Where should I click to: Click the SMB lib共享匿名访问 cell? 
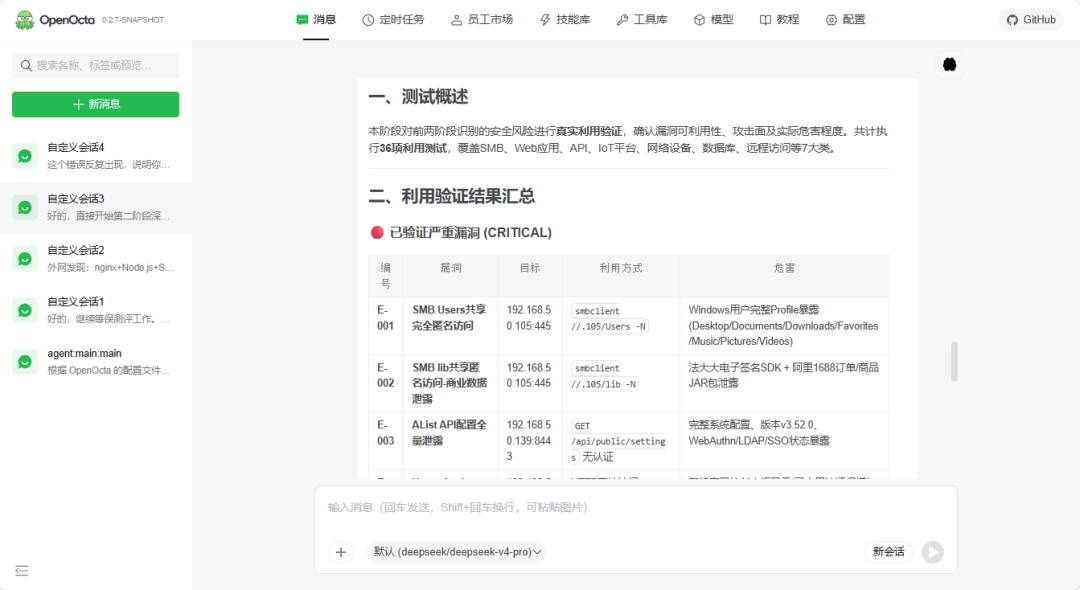[449, 383]
